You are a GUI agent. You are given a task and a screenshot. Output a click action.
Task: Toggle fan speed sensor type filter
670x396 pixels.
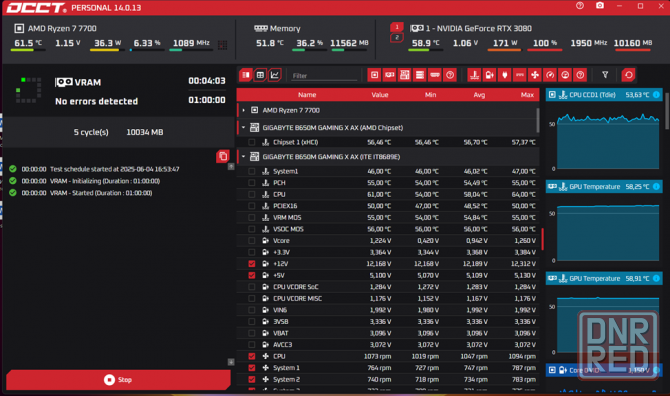coord(535,75)
